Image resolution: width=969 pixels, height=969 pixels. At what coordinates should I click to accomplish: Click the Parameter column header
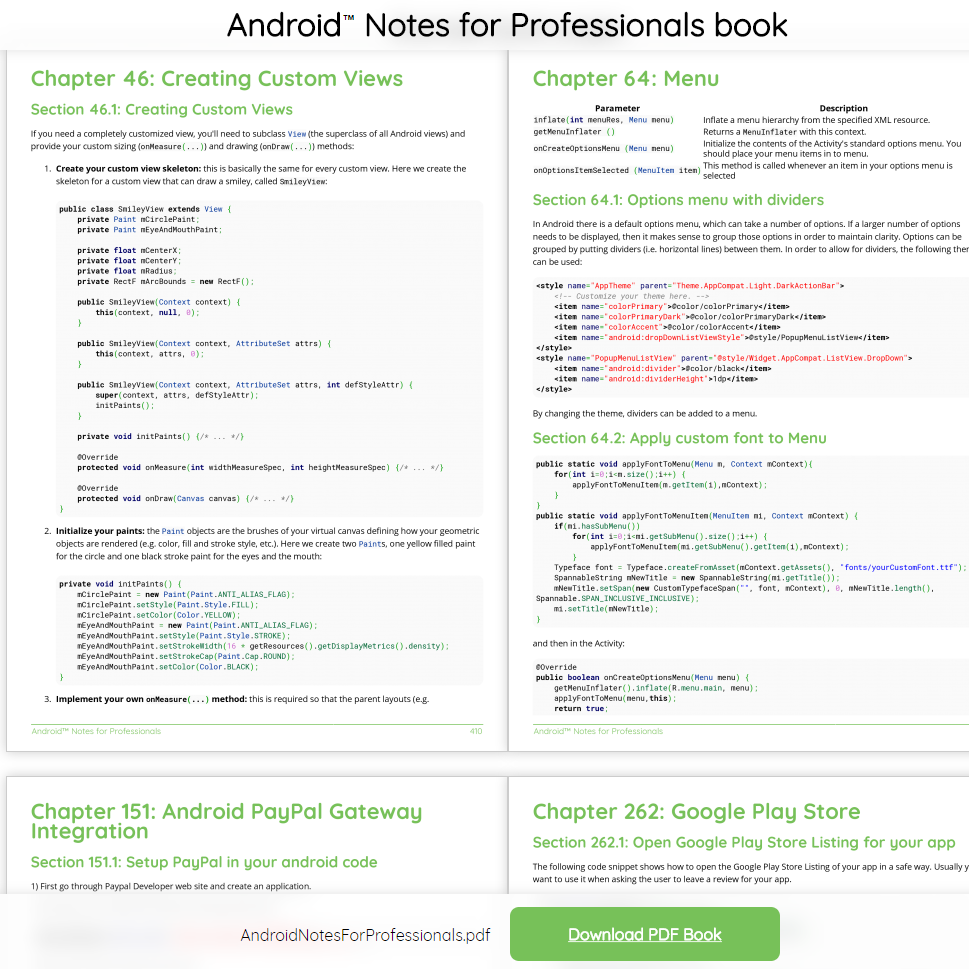click(617, 108)
